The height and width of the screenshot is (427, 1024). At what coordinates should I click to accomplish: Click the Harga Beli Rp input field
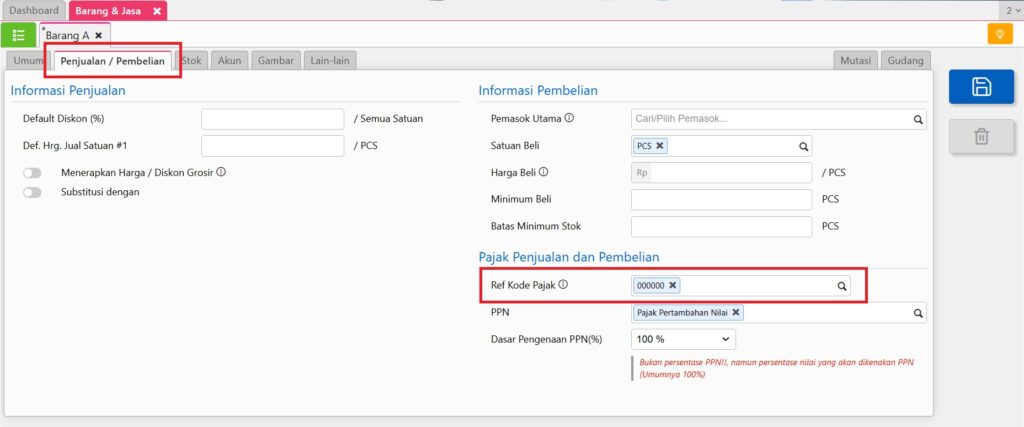pos(722,173)
